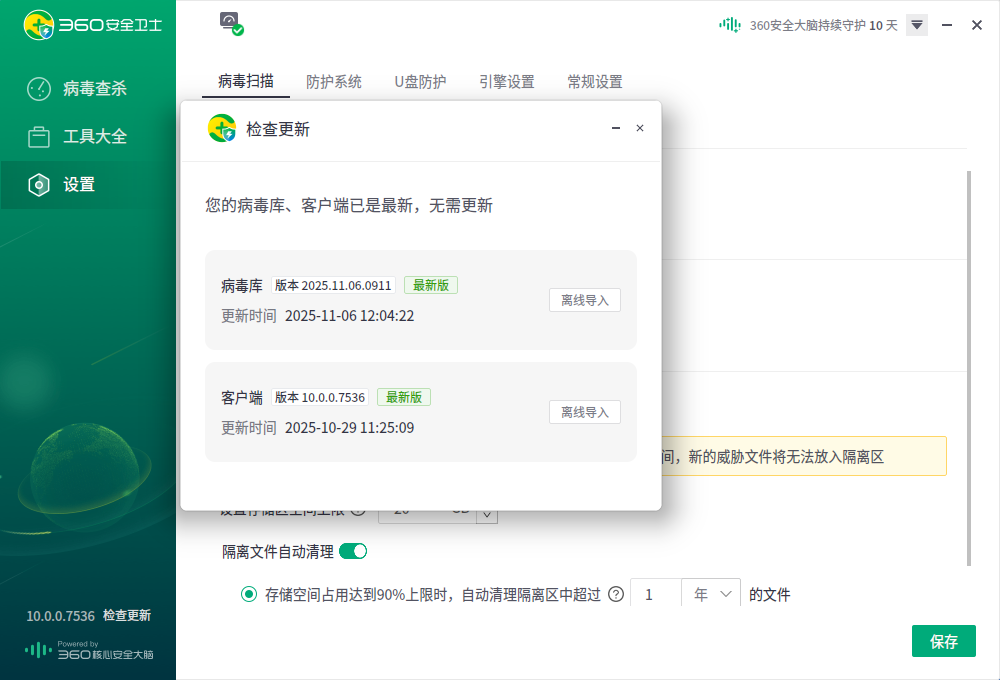The height and width of the screenshot is (680, 1000).
Task: Switch to the 病毒扫描 tab
Action: coord(246,81)
